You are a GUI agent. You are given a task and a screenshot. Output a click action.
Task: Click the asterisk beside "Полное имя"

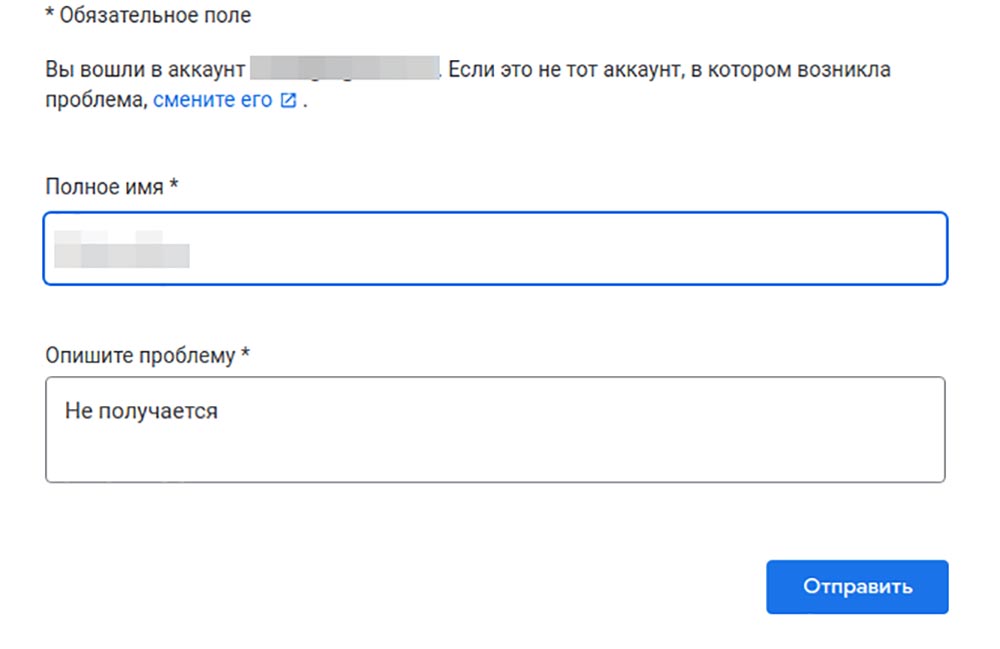174,185
